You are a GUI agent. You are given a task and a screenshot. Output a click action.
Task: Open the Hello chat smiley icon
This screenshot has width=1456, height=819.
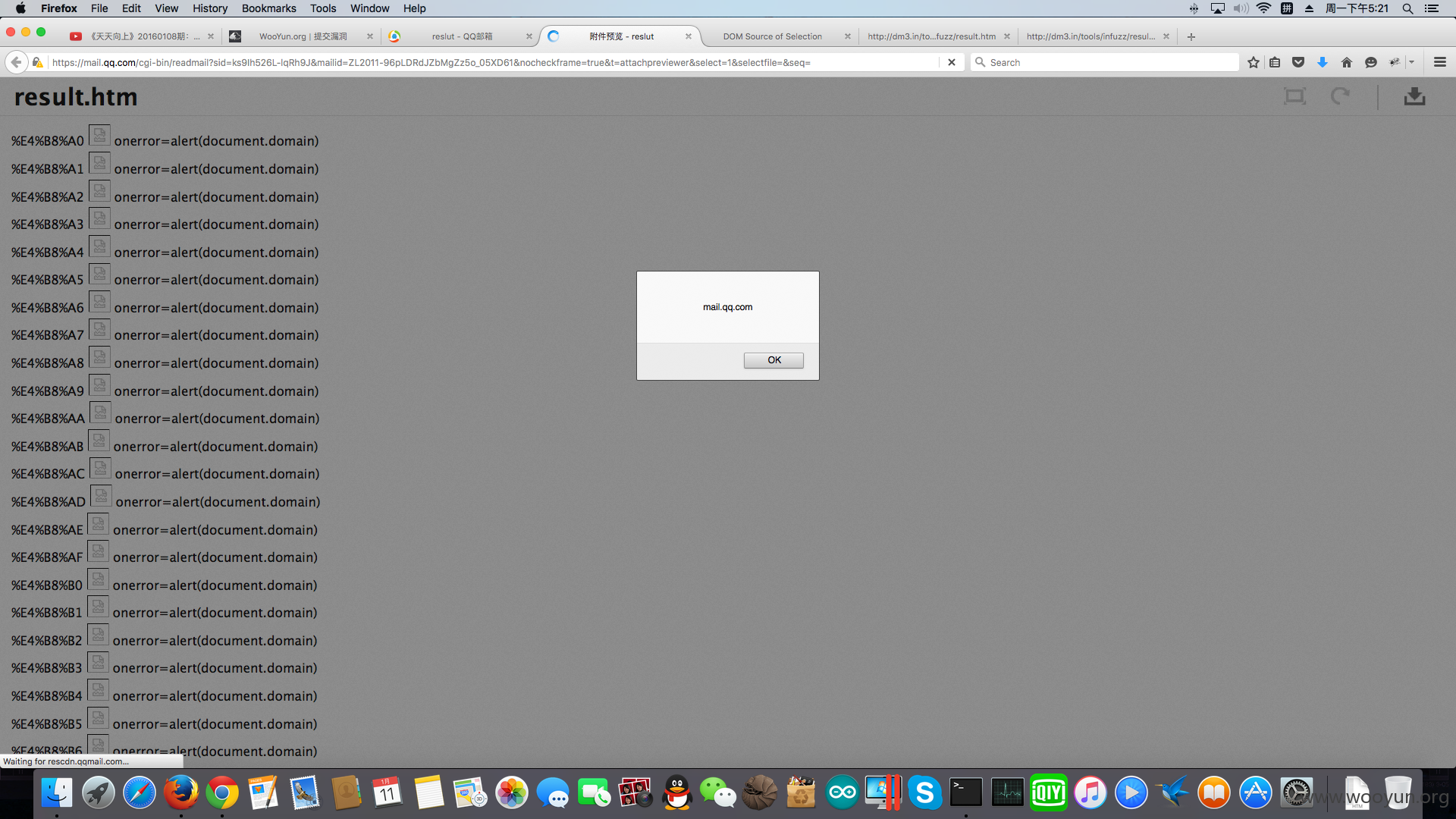pyautogui.click(x=1371, y=62)
